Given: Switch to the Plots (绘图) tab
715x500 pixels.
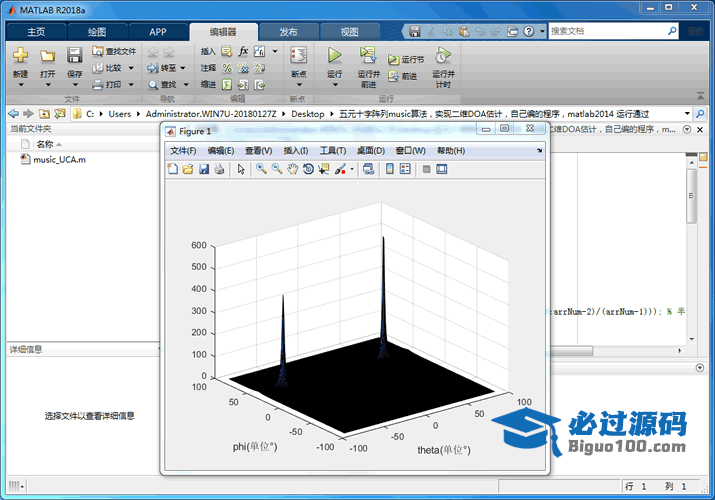Looking at the screenshot, I should point(97,32).
